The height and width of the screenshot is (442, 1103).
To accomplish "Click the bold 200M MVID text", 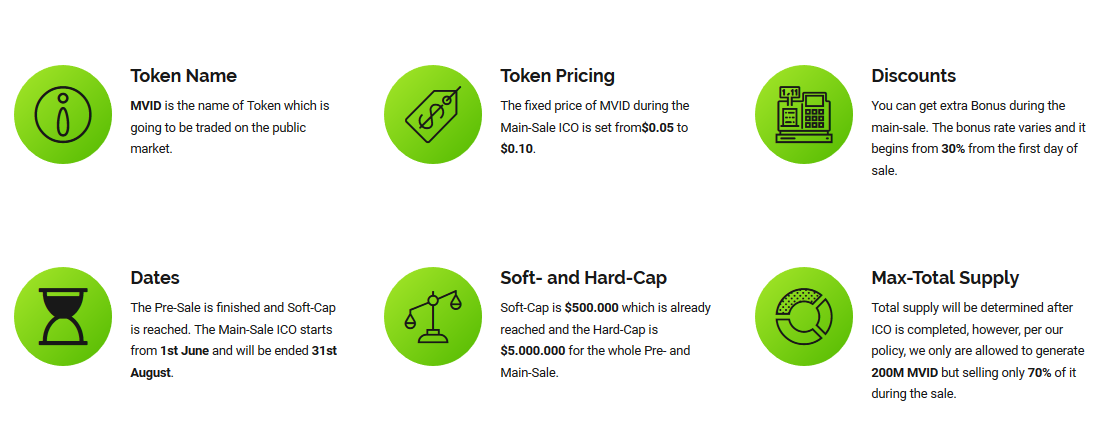I will pos(899,372).
